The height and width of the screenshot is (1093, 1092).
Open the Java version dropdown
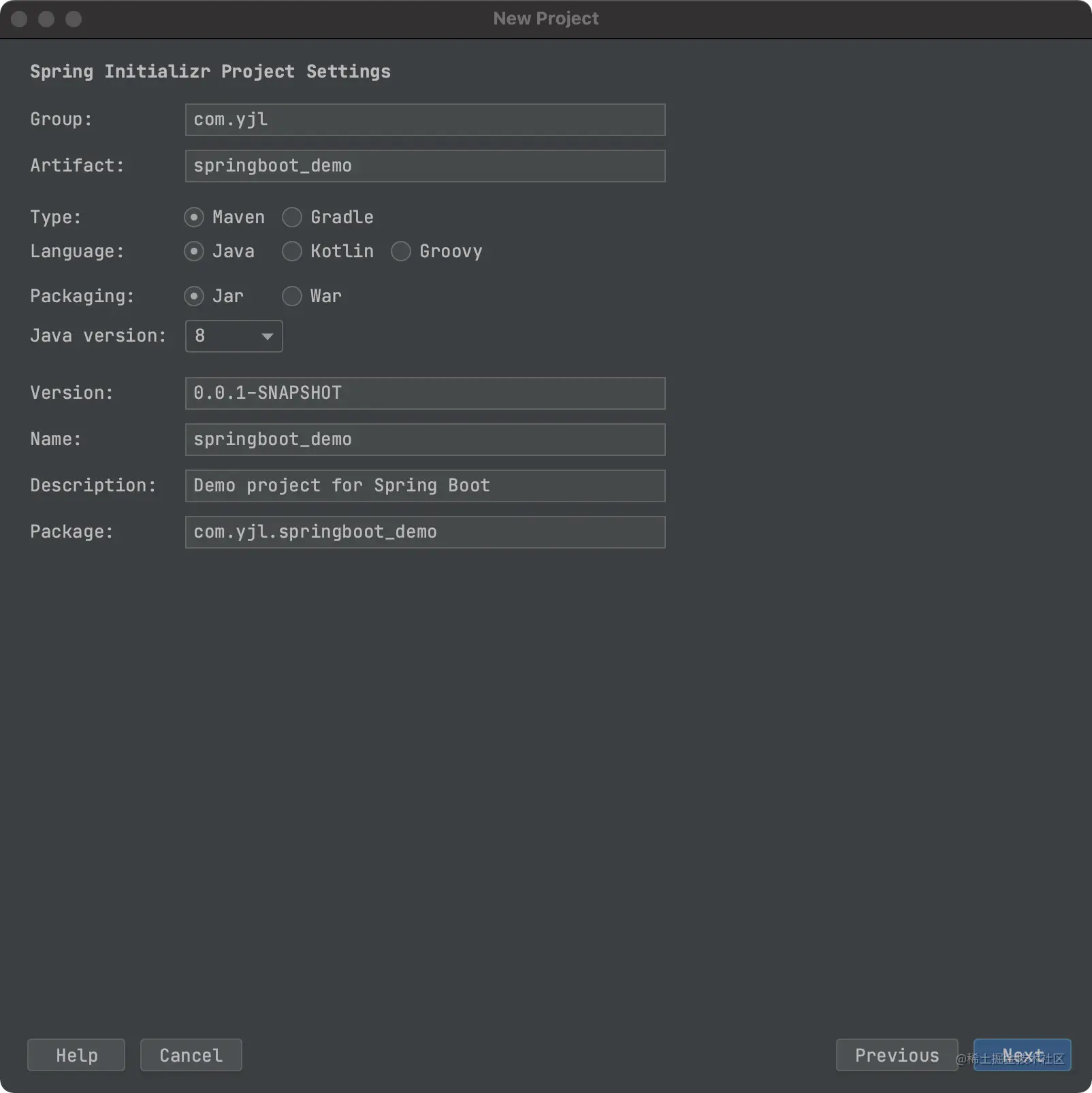click(x=234, y=336)
